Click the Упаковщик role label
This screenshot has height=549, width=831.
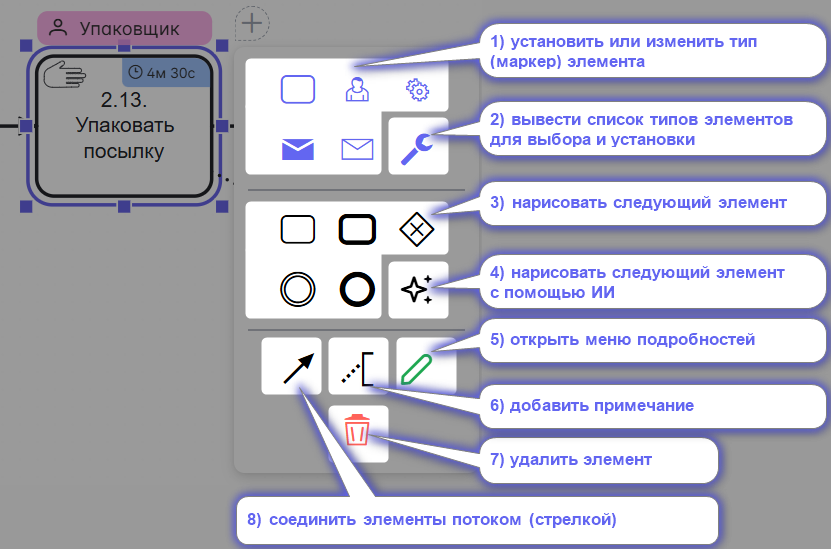point(125,28)
